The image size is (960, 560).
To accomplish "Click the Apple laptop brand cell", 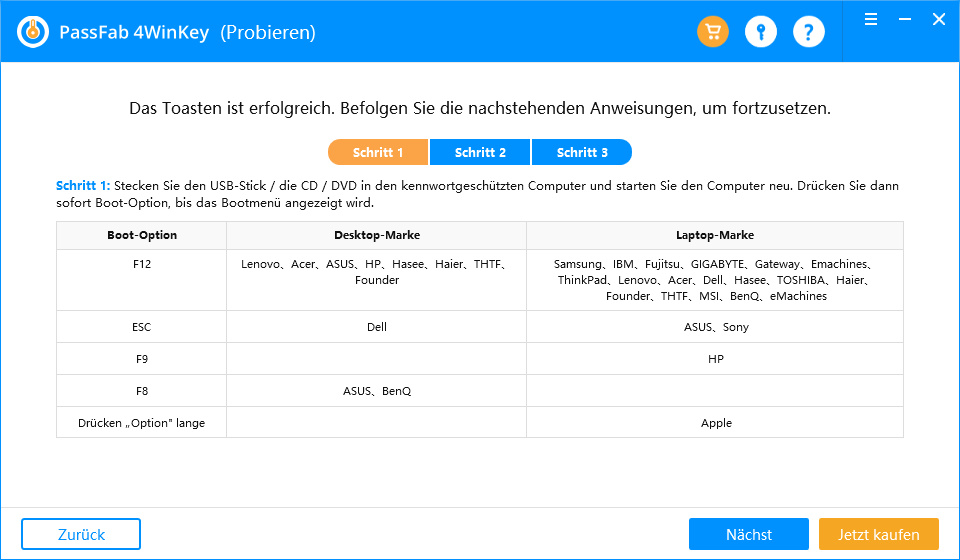I will [715, 423].
